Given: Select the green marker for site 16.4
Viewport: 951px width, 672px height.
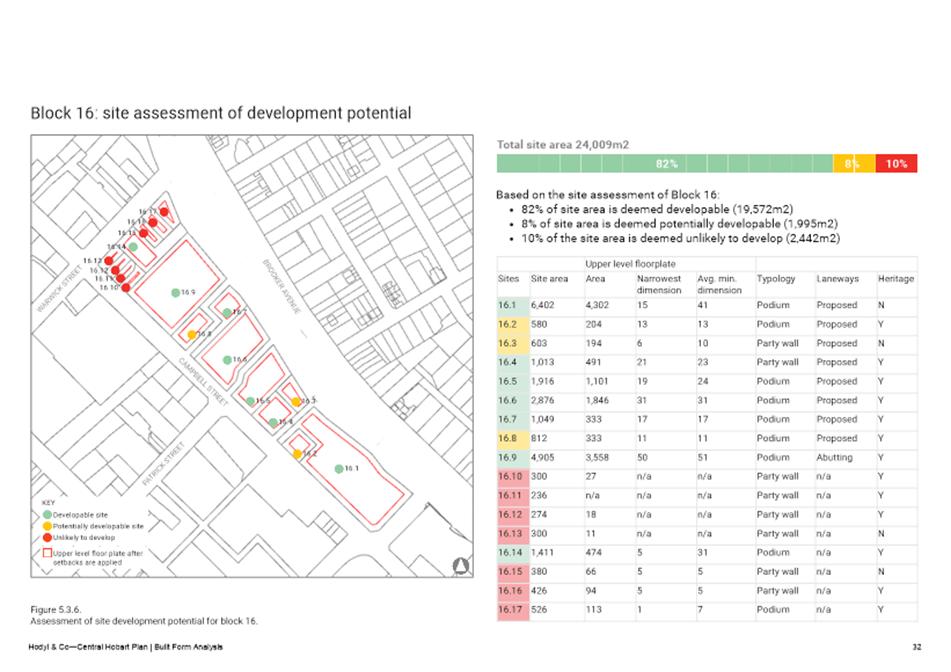Looking at the screenshot, I should [273, 422].
